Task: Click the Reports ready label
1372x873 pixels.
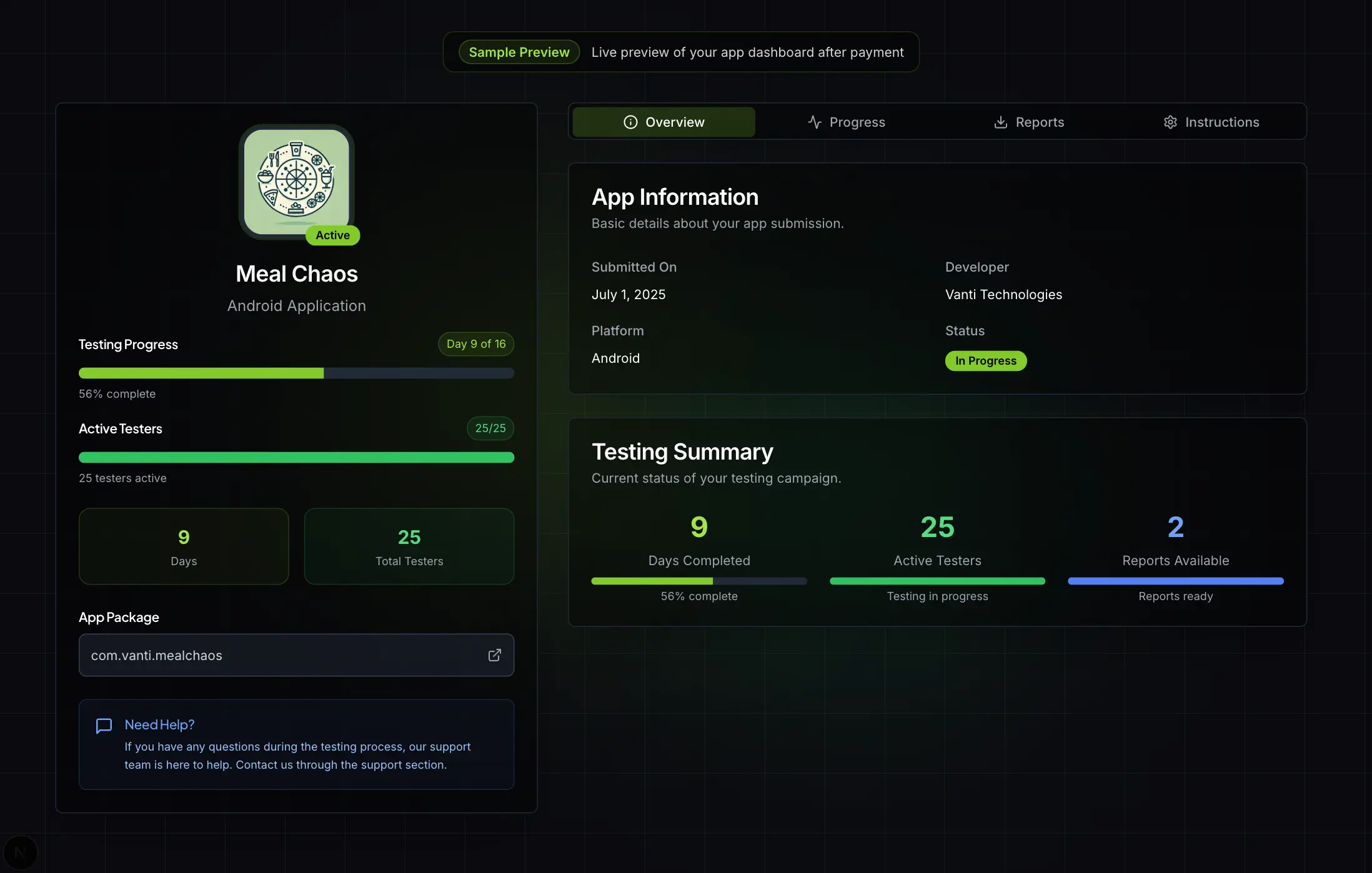Action: [x=1175, y=596]
